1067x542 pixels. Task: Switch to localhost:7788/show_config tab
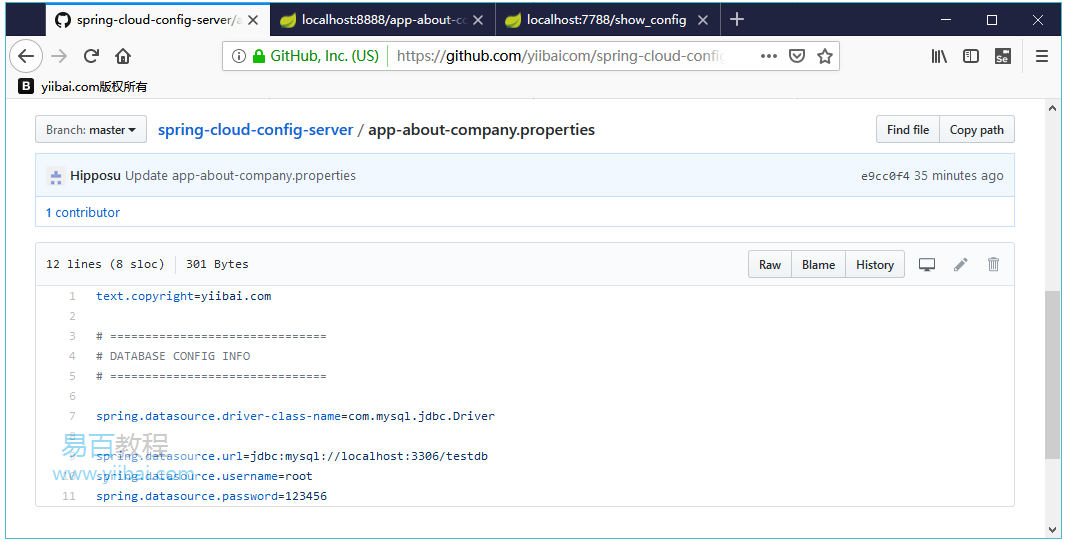pyautogui.click(x=606, y=20)
